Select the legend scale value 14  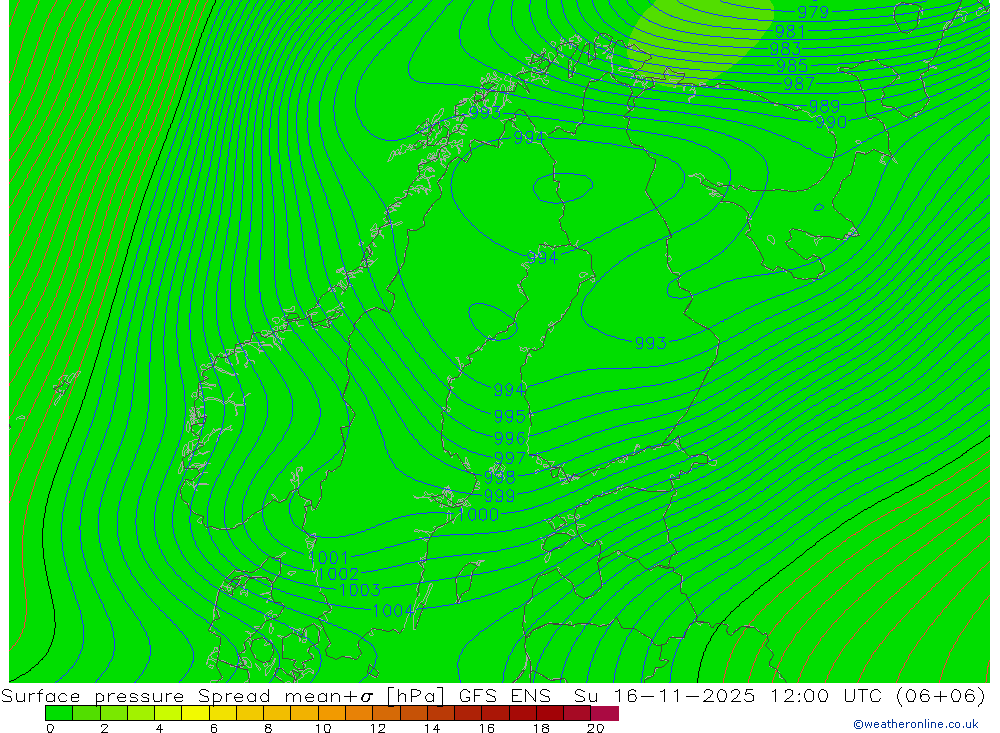click(x=432, y=728)
